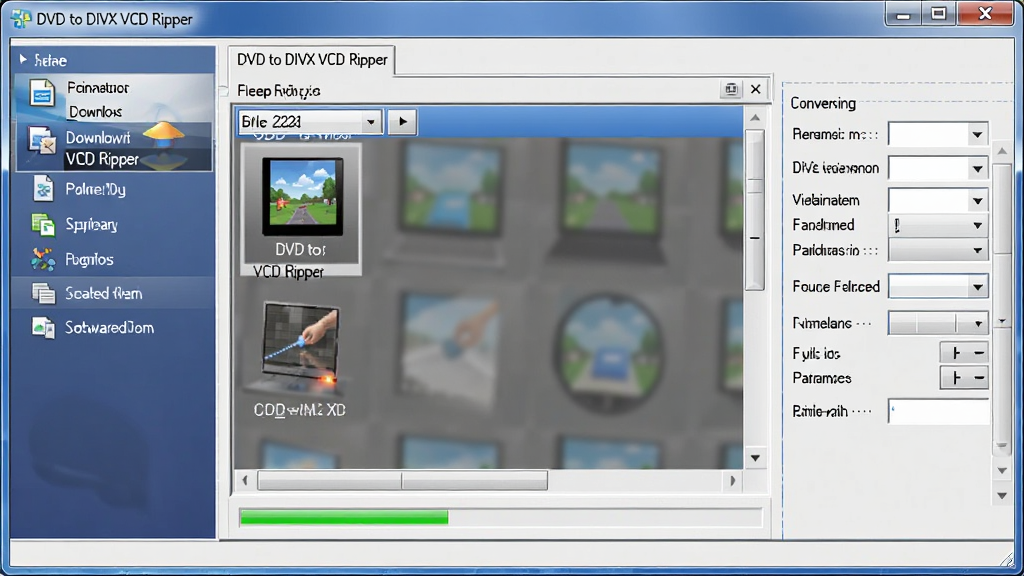Viewport: 1024px width, 576px height.
Task: Click the Rinle-raih input field
Action: point(938,411)
